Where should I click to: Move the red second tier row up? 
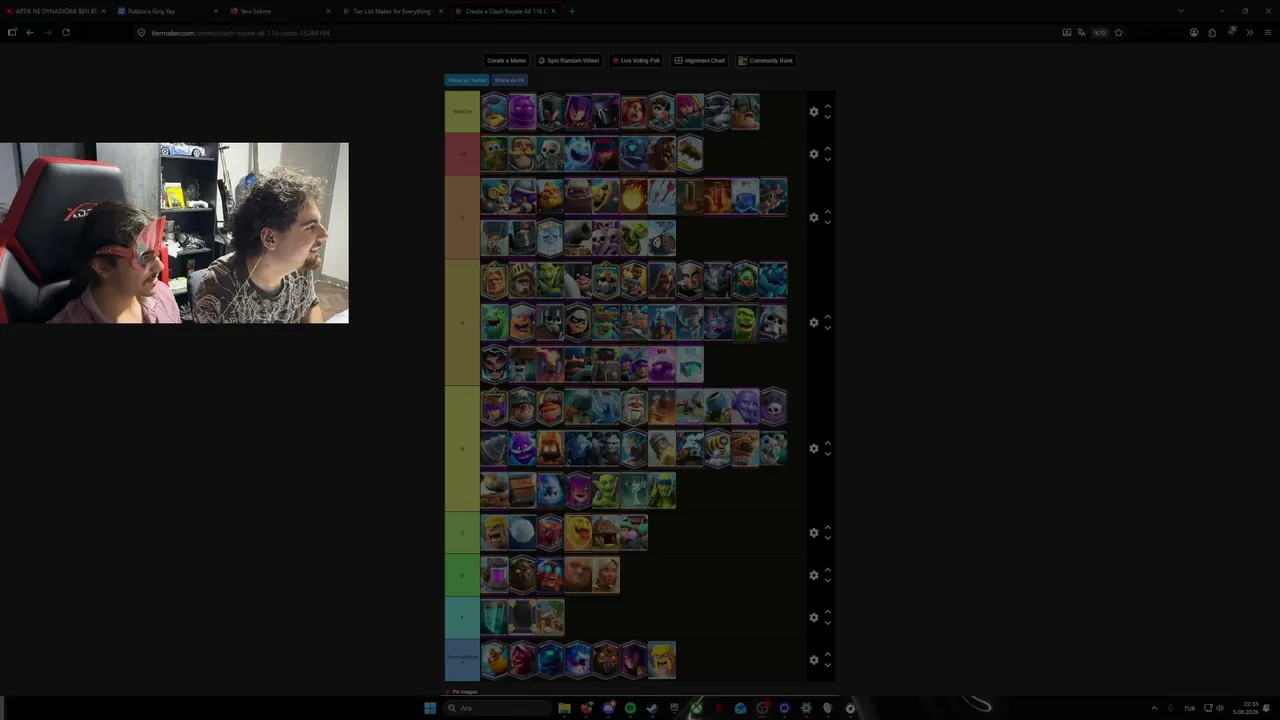click(x=827, y=148)
